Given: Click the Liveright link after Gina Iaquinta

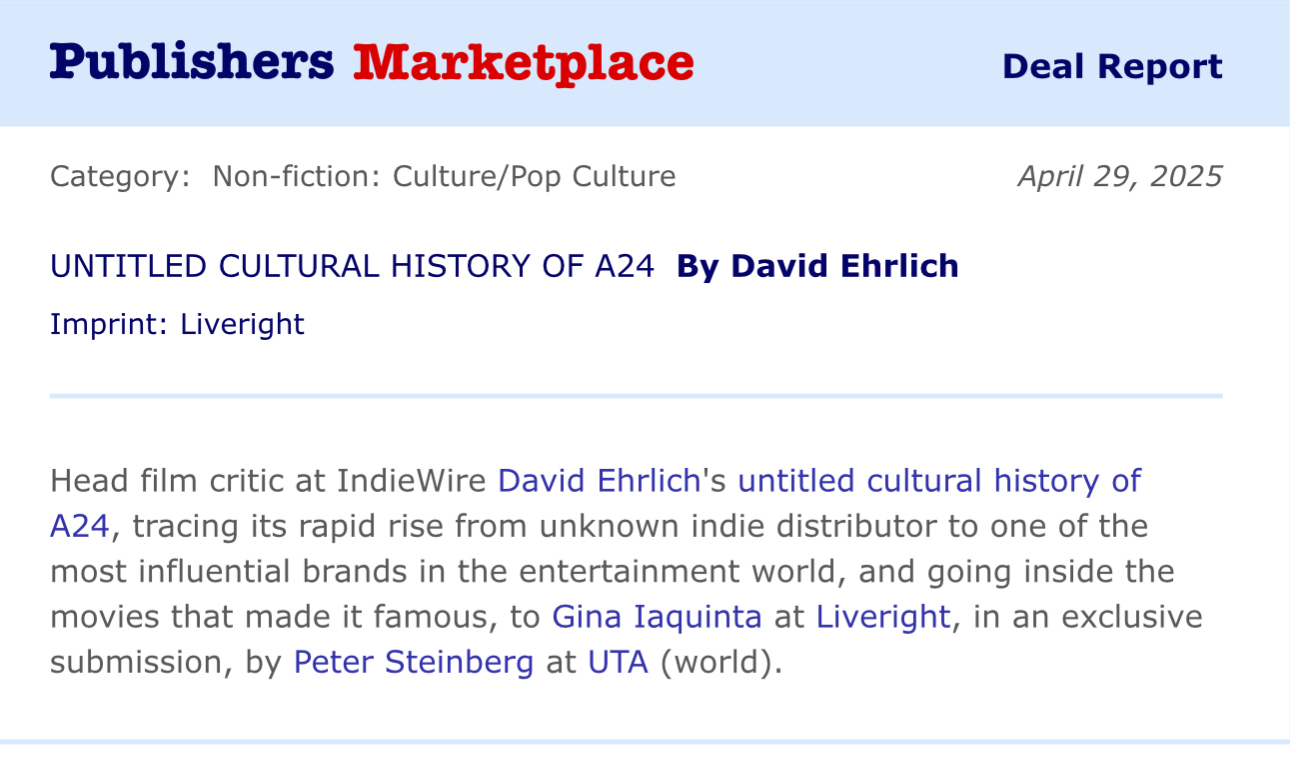Looking at the screenshot, I should pyautogui.click(x=882, y=617).
